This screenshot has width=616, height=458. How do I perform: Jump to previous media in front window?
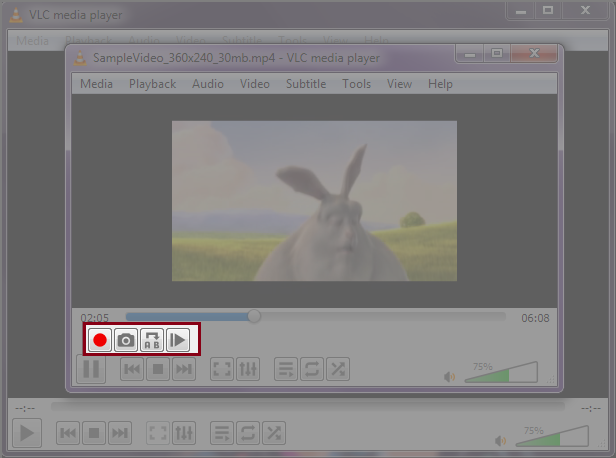coord(132,369)
